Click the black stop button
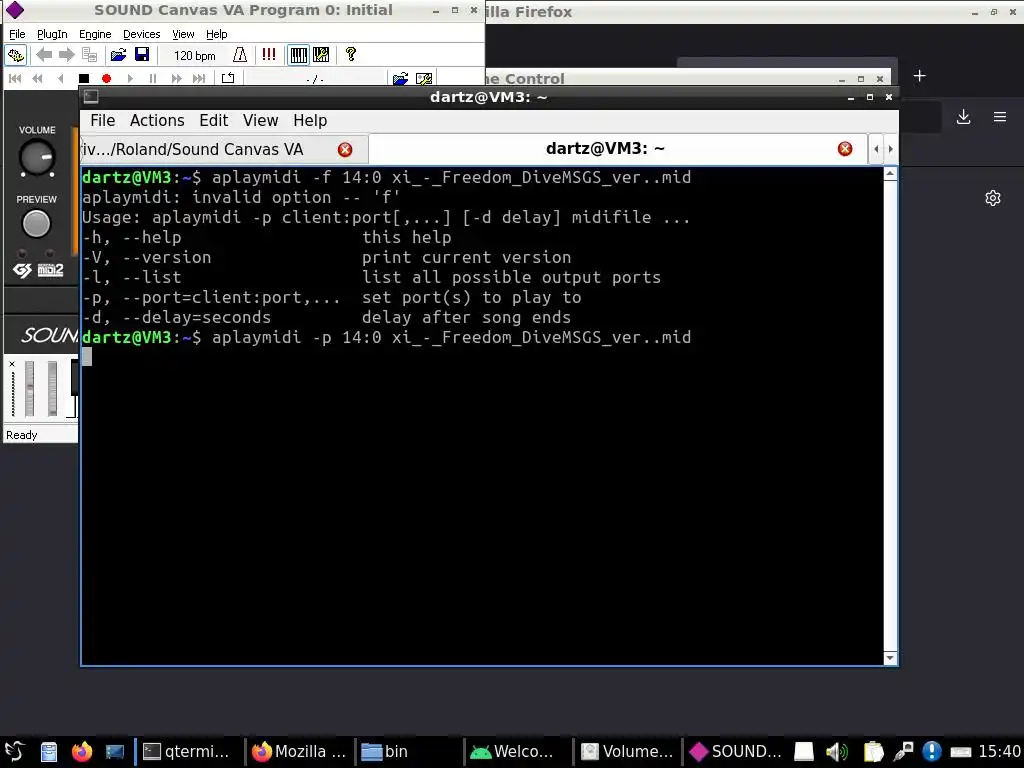This screenshot has height=768, width=1024. (x=84, y=79)
